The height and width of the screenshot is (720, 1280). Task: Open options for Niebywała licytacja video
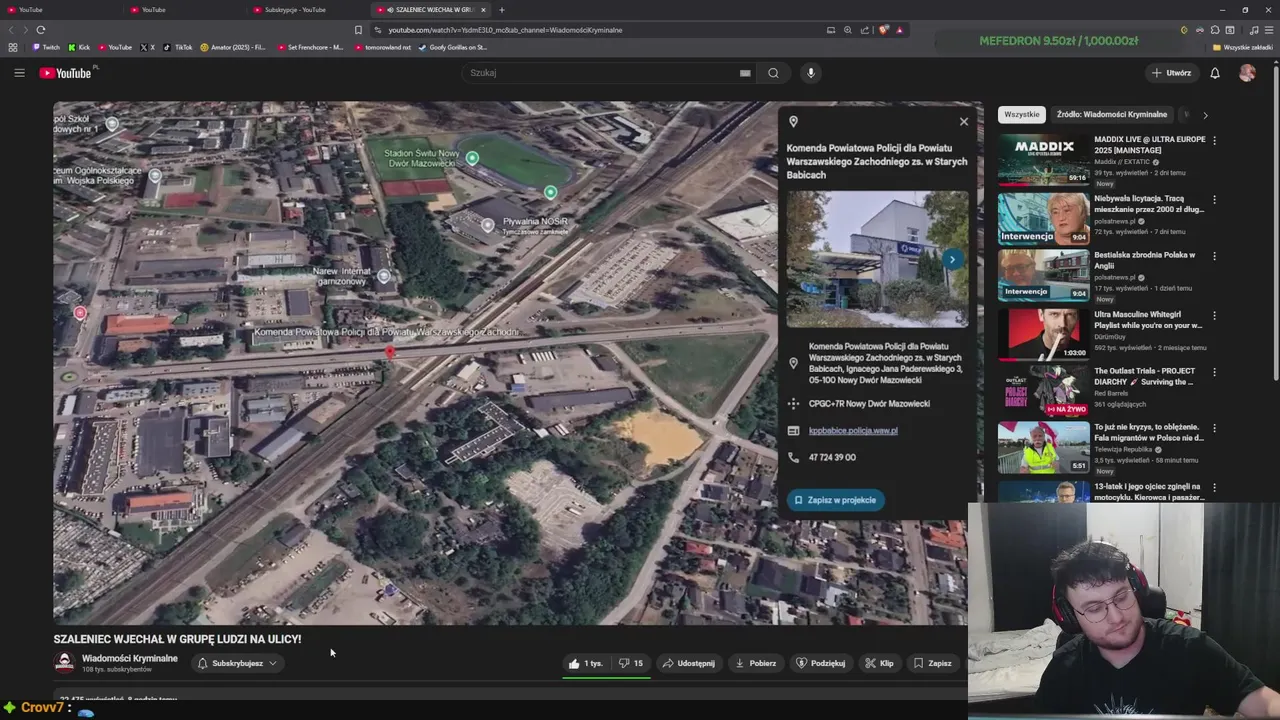click(1214, 199)
